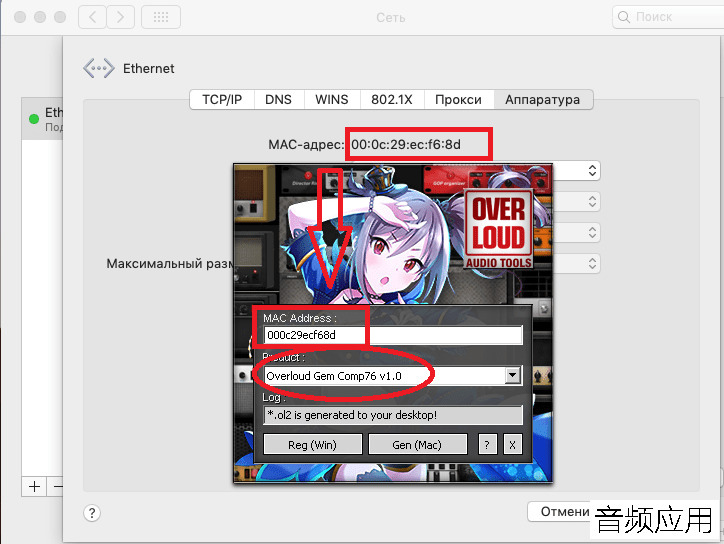
Task: Go forward with the toolbar right arrow
Action: click(121, 17)
